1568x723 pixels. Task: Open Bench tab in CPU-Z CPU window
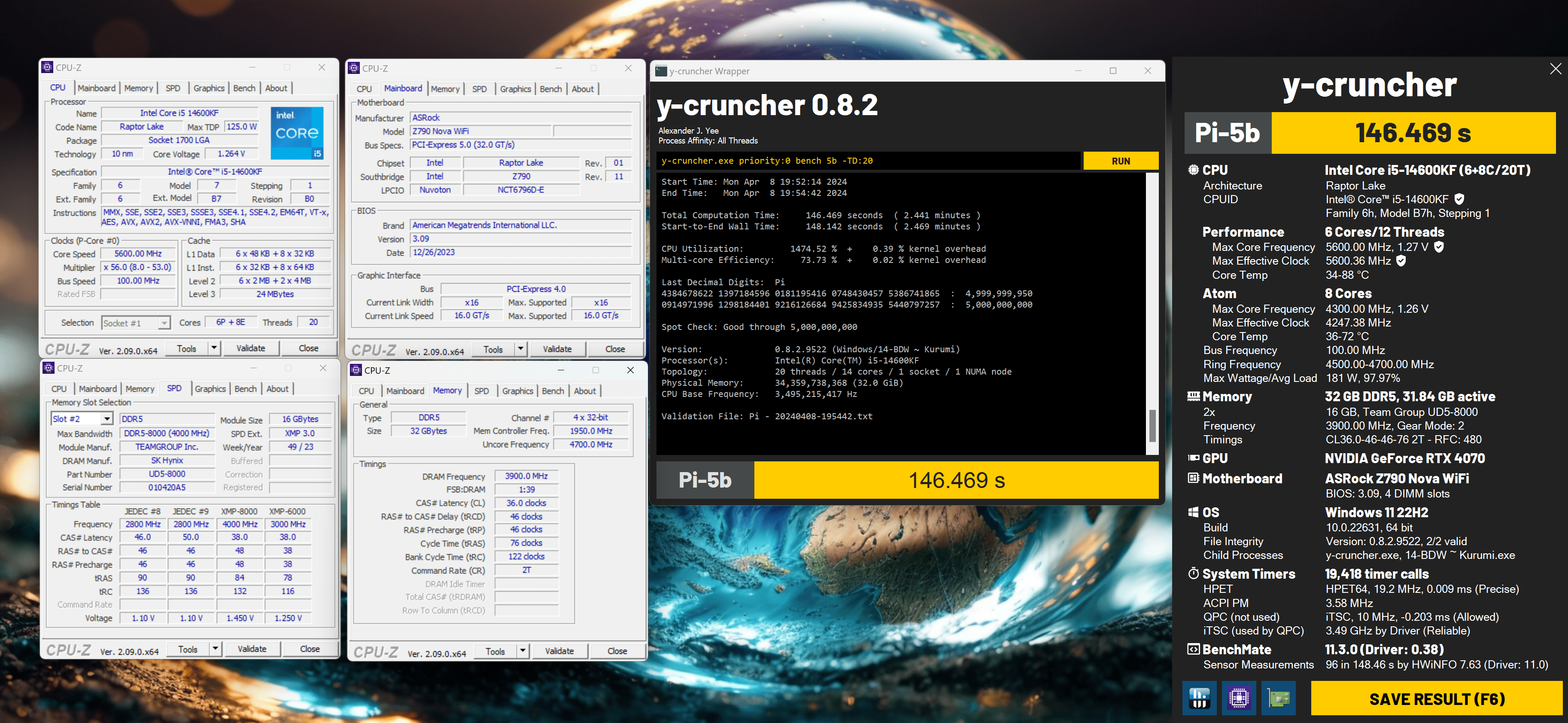pos(244,88)
